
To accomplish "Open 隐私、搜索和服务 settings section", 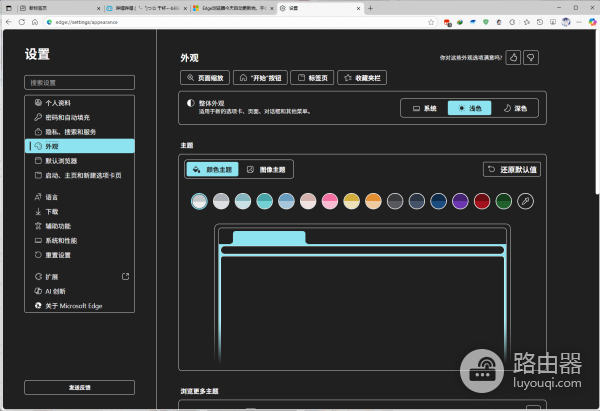I will (x=80, y=132).
